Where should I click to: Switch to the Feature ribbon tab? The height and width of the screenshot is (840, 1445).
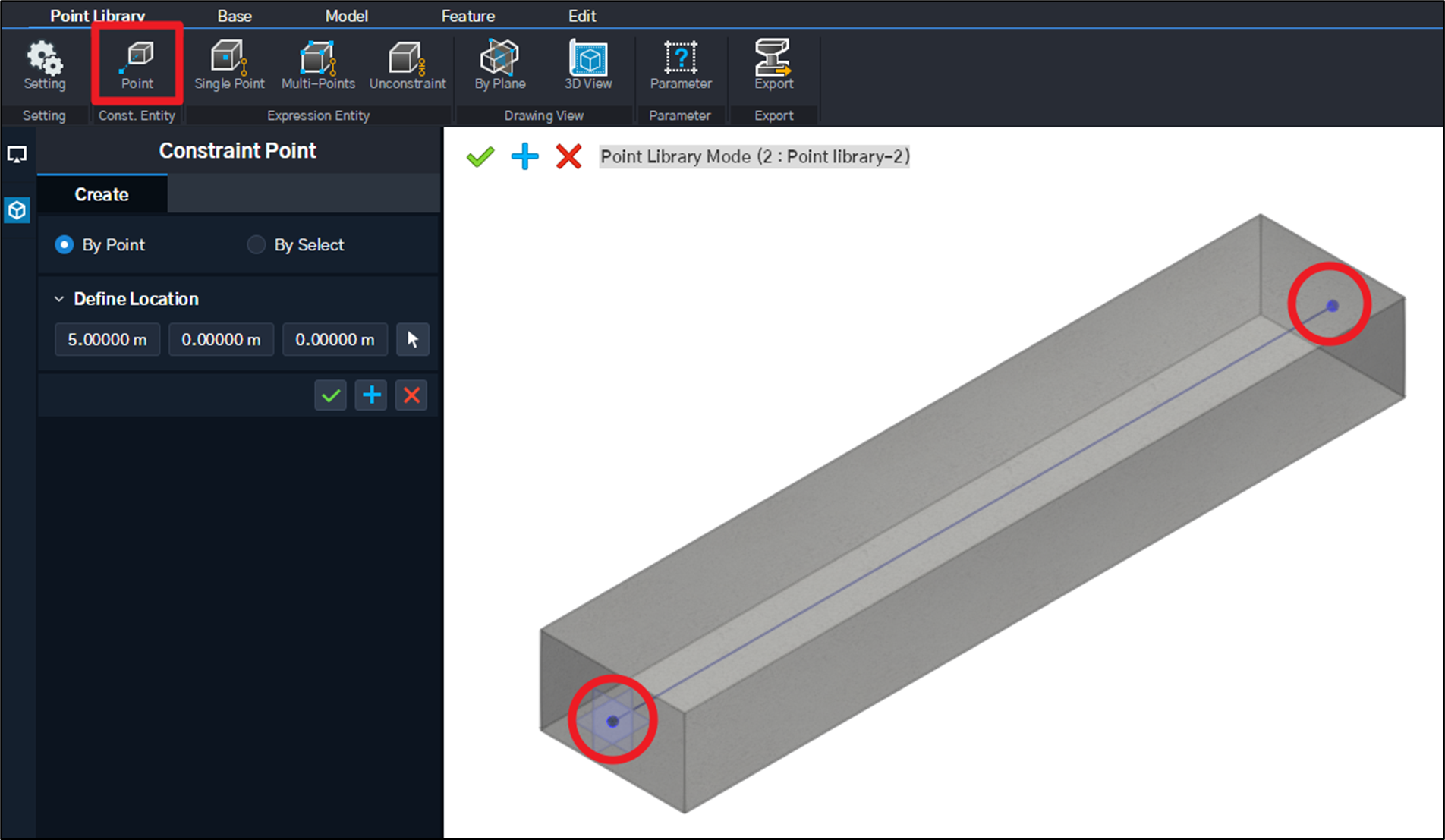click(467, 15)
